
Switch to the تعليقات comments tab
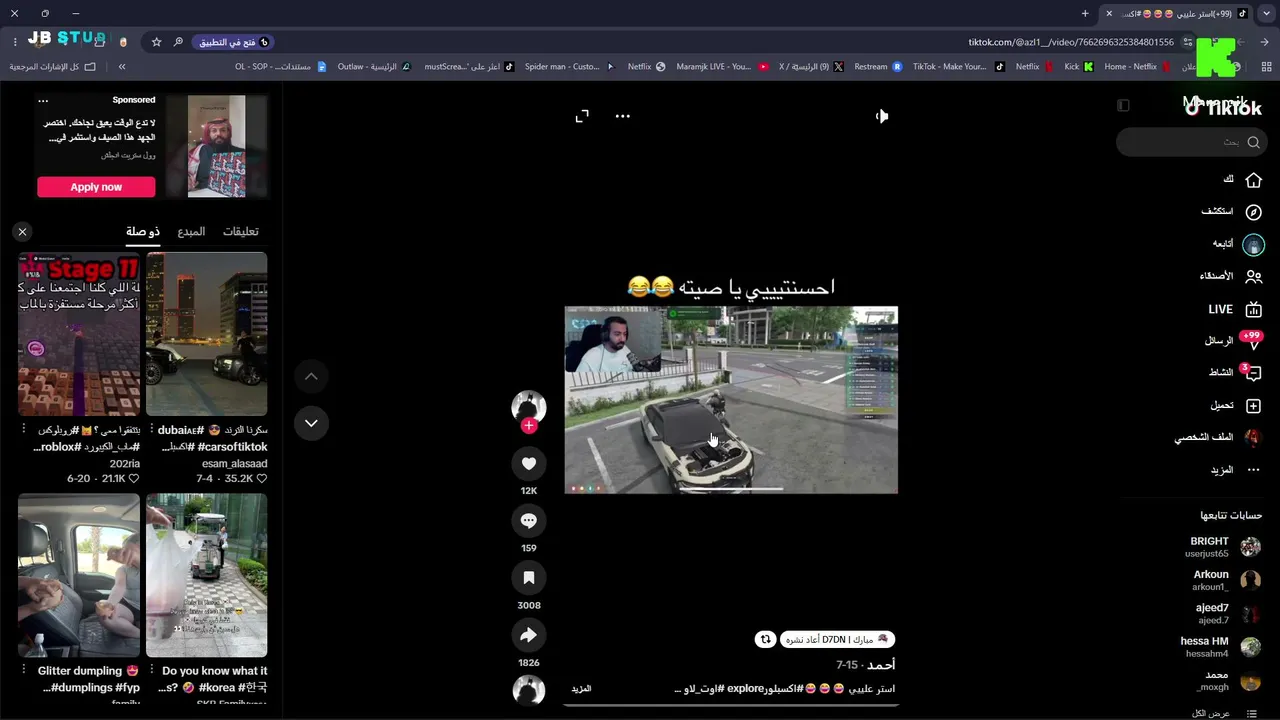(241, 232)
